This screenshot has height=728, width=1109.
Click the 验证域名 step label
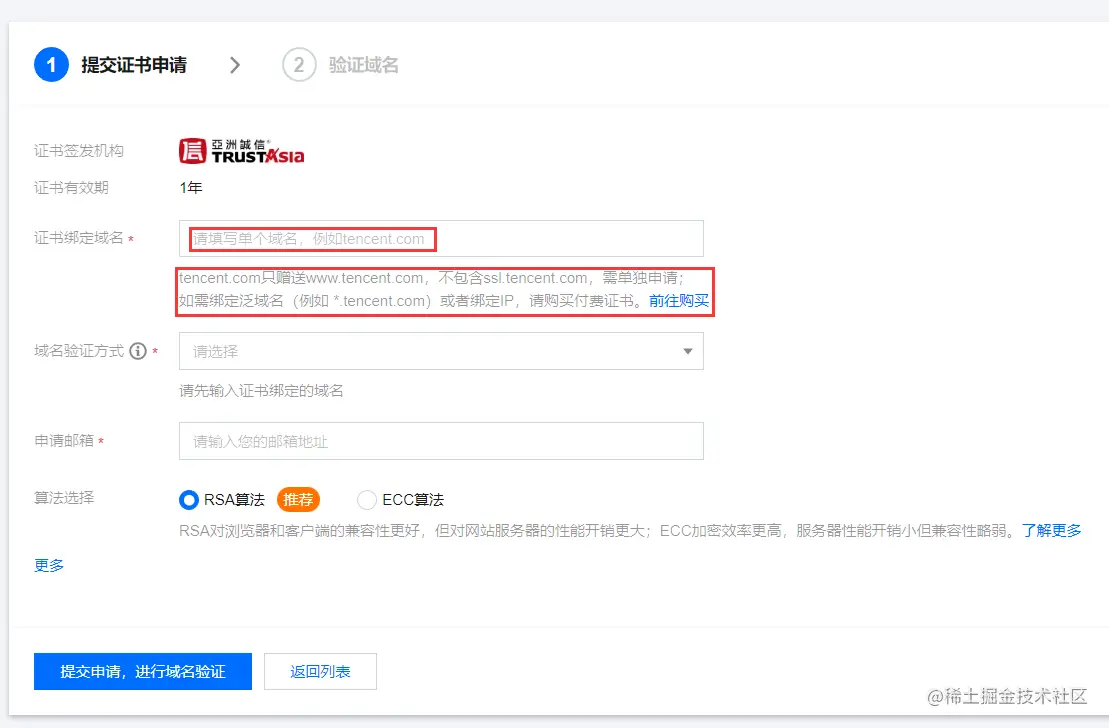pyautogui.click(x=364, y=65)
